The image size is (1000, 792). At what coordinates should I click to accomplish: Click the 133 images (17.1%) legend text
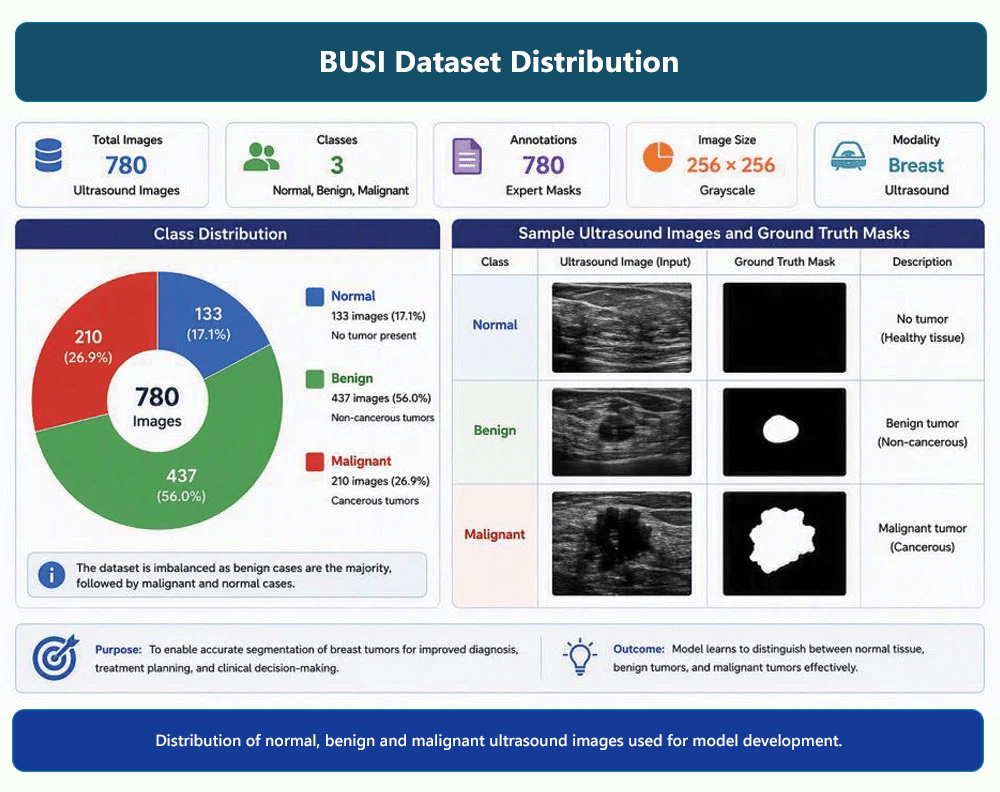[378, 316]
